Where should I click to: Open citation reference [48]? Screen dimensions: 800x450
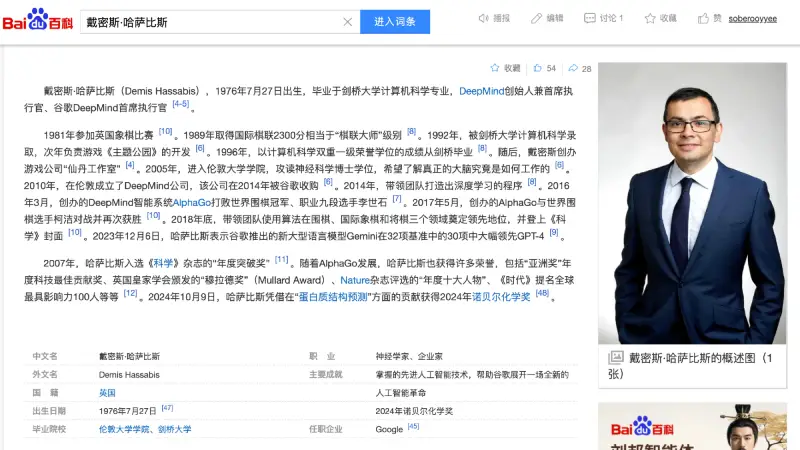[x=542, y=293]
